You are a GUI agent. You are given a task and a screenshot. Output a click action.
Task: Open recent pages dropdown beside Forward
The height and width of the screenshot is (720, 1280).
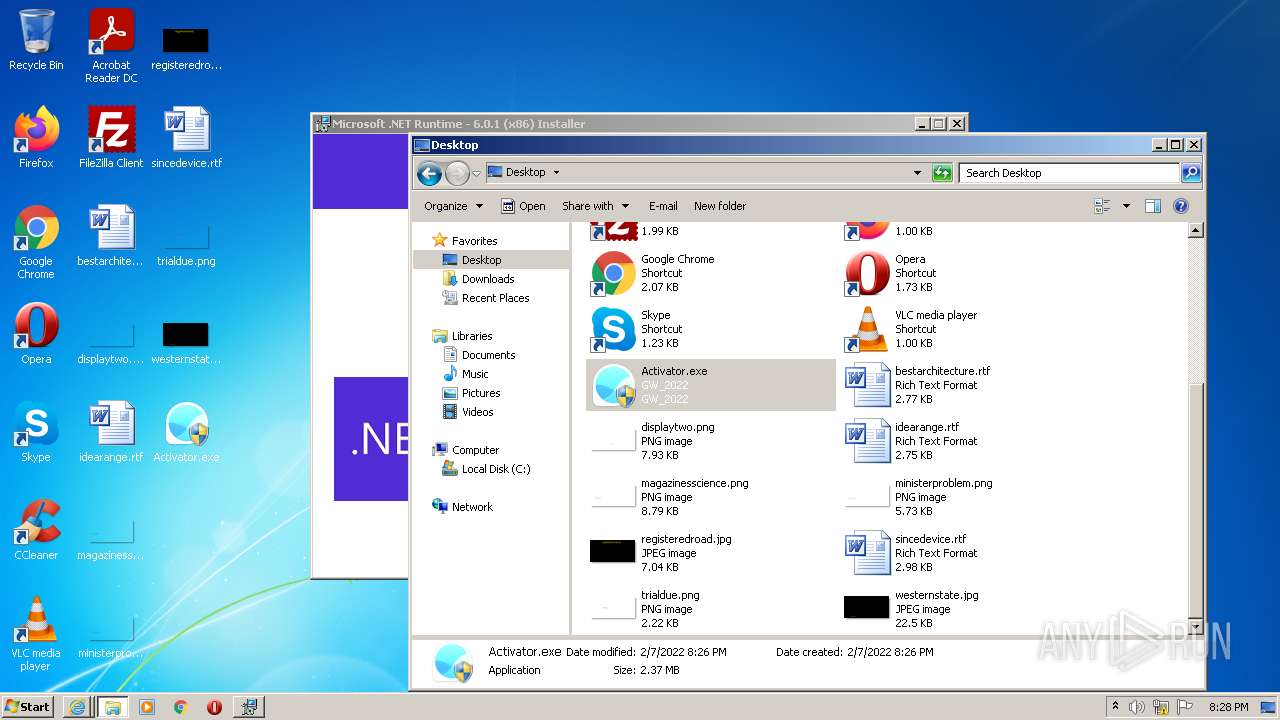click(x=476, y=173)
